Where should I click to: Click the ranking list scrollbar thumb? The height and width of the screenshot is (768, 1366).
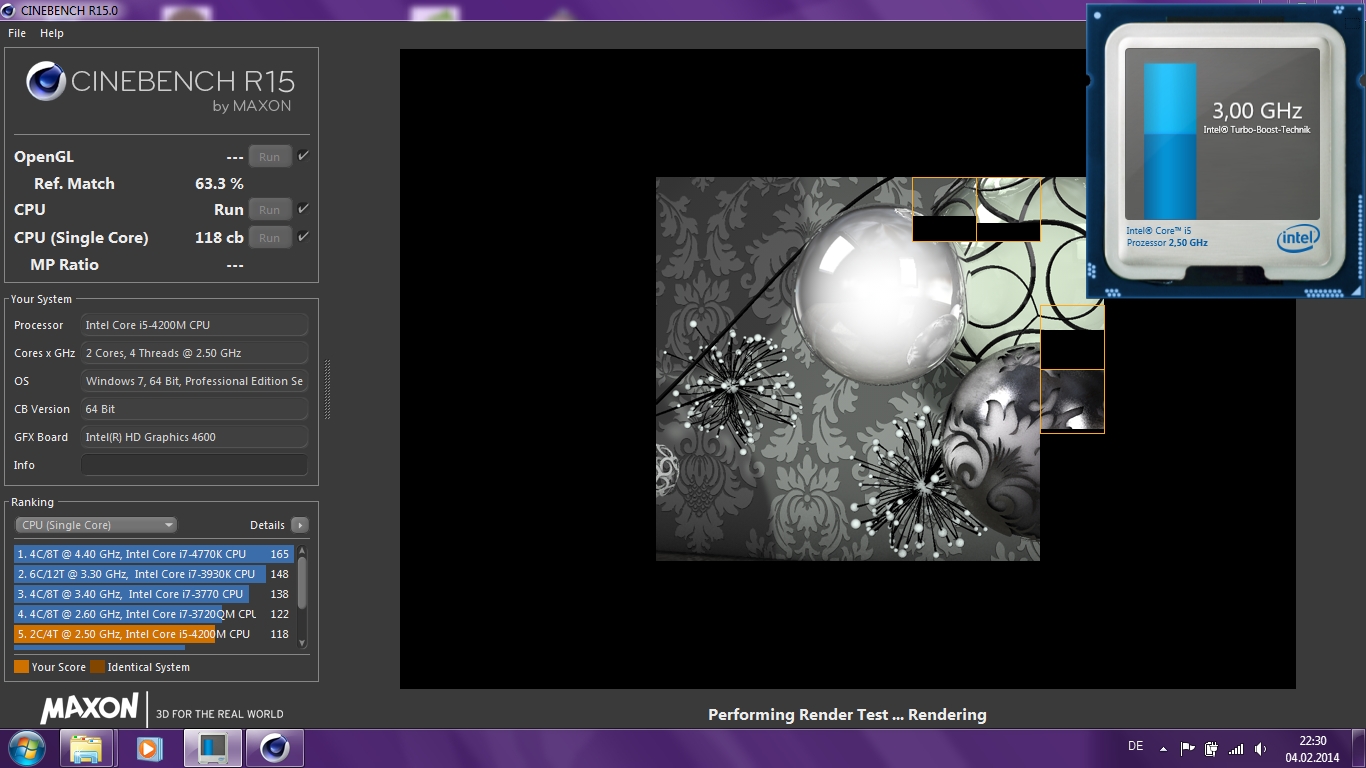(x=302, y=582)
